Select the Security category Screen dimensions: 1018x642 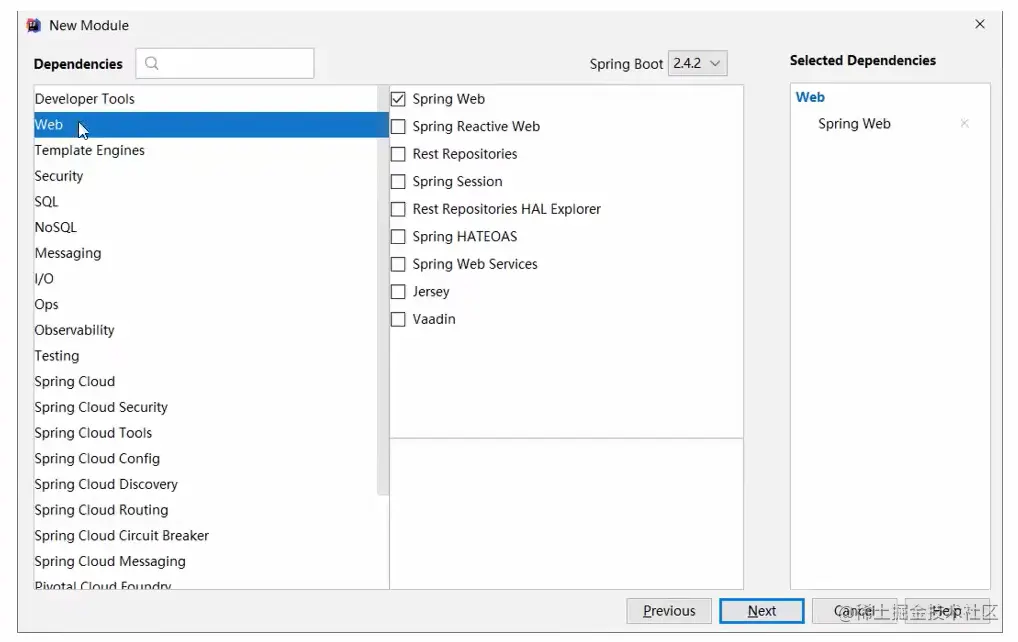(x=59, y=176)
